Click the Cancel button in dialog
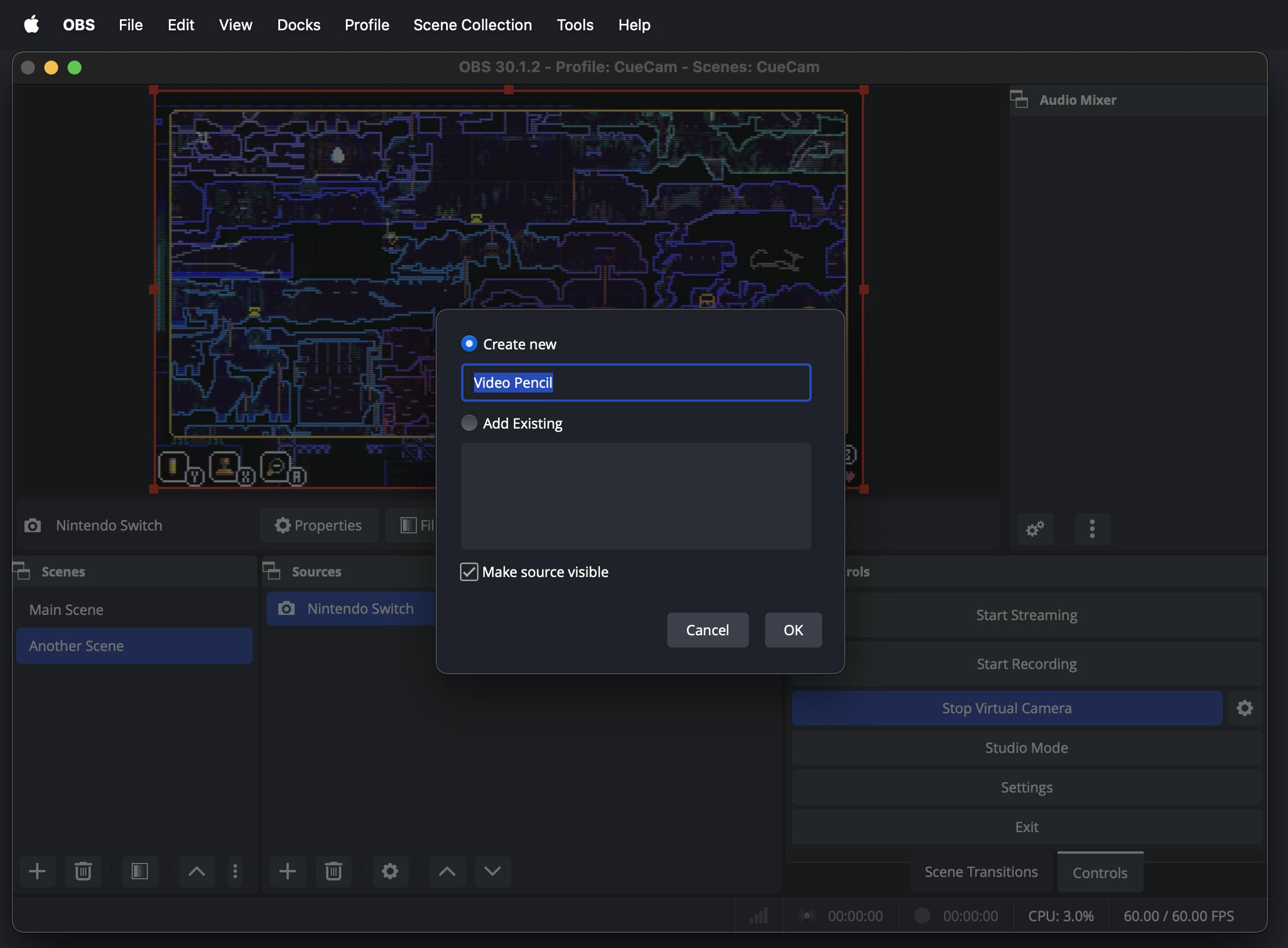The height and width of the screenshot is (948, 1288). (x=707, y=630)
